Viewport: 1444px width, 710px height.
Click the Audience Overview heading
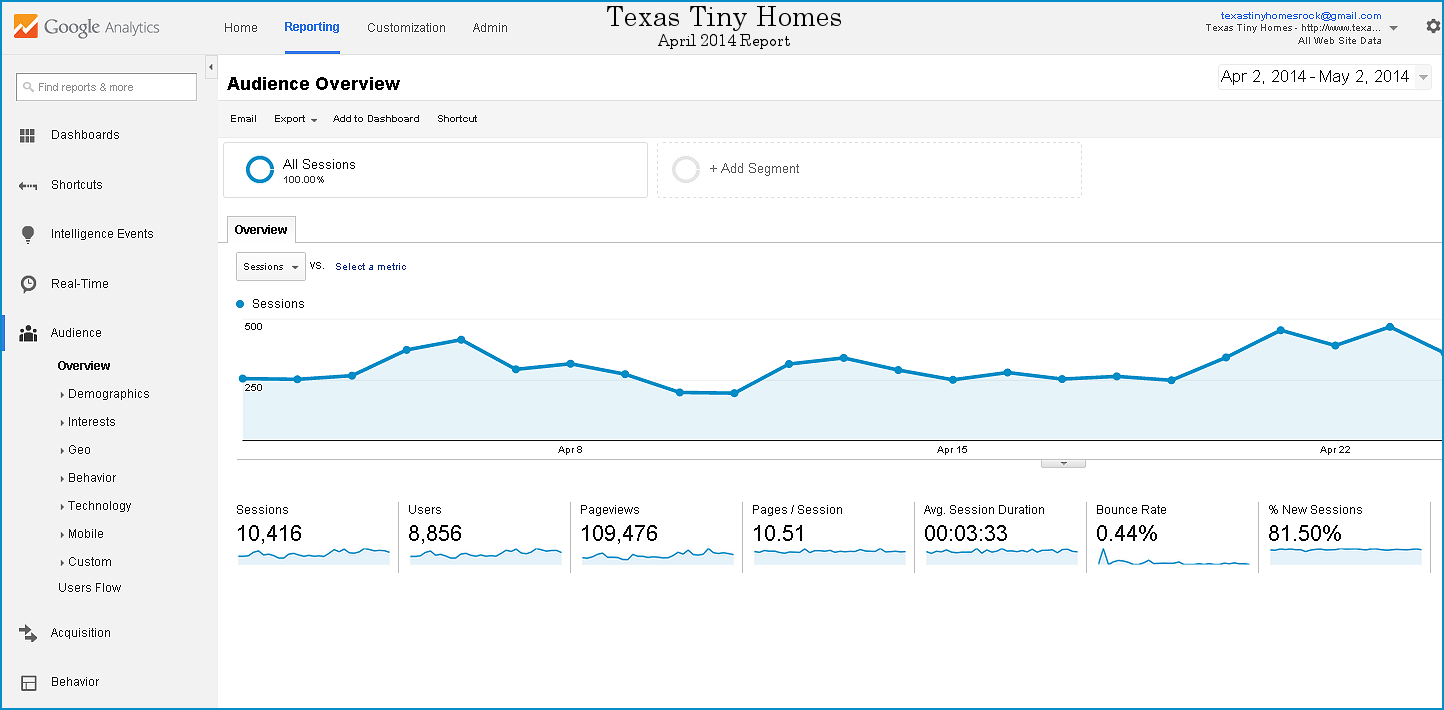click(314, 84)
